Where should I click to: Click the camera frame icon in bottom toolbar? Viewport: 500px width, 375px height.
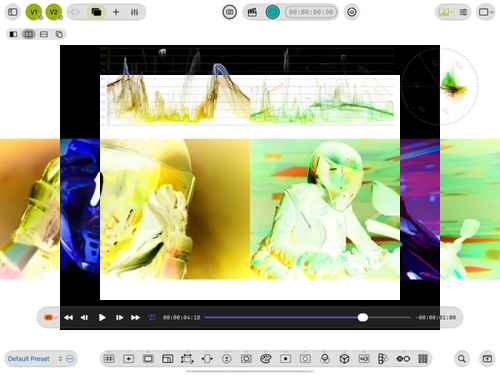point(246,359)
